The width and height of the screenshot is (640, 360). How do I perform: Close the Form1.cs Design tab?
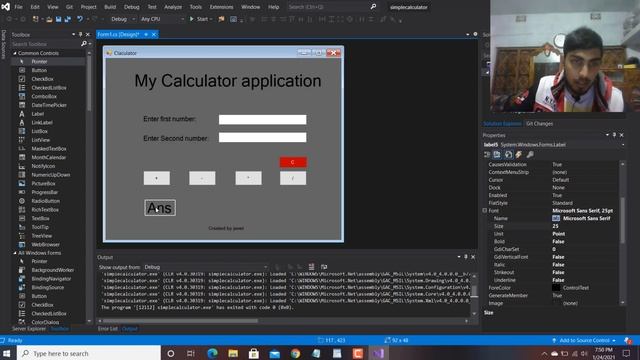[154, 35]
